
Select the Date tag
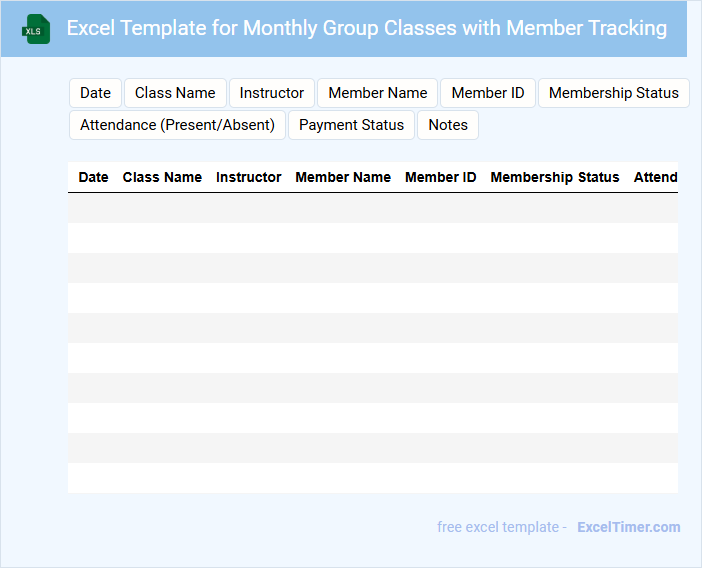pyautogui.click(x=95, y=93)
